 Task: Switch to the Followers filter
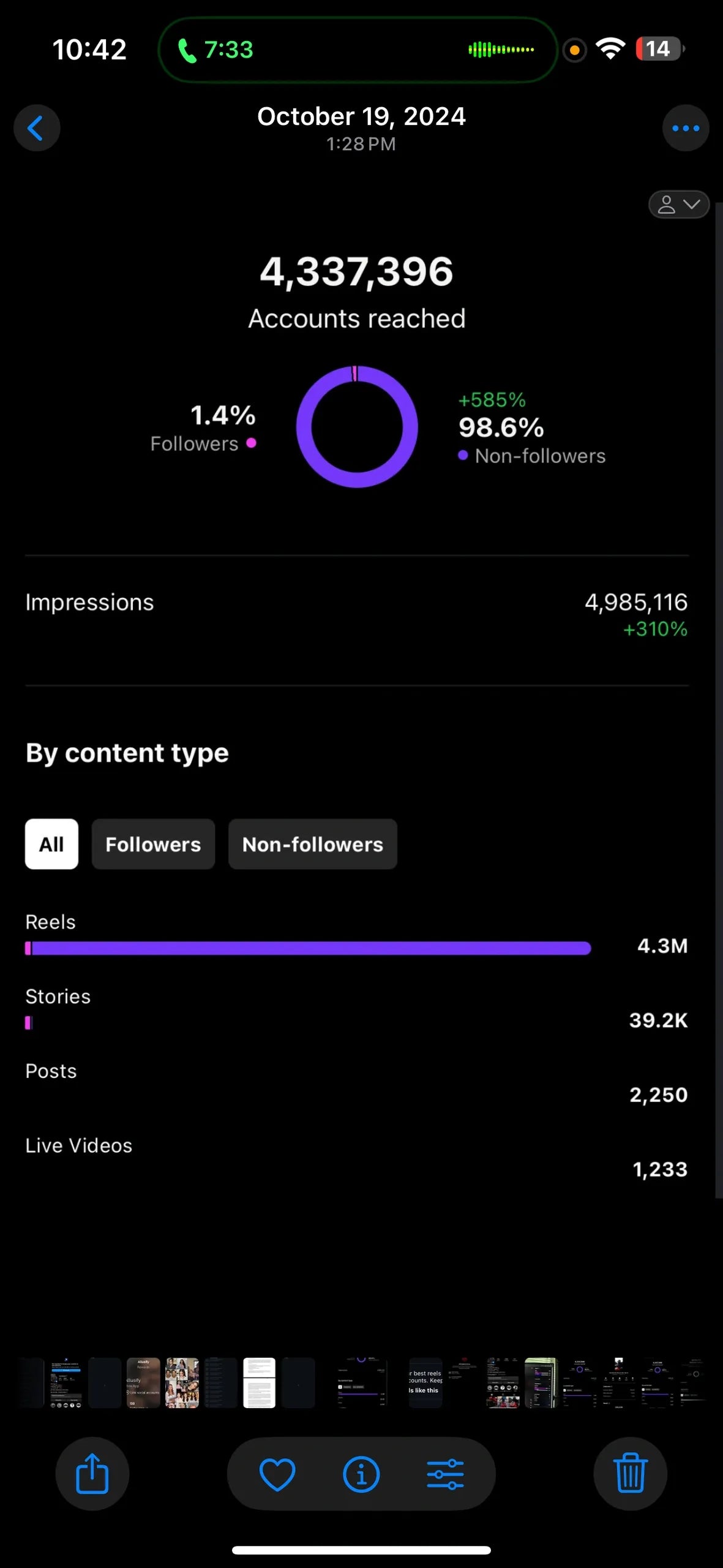click(153, 844)
